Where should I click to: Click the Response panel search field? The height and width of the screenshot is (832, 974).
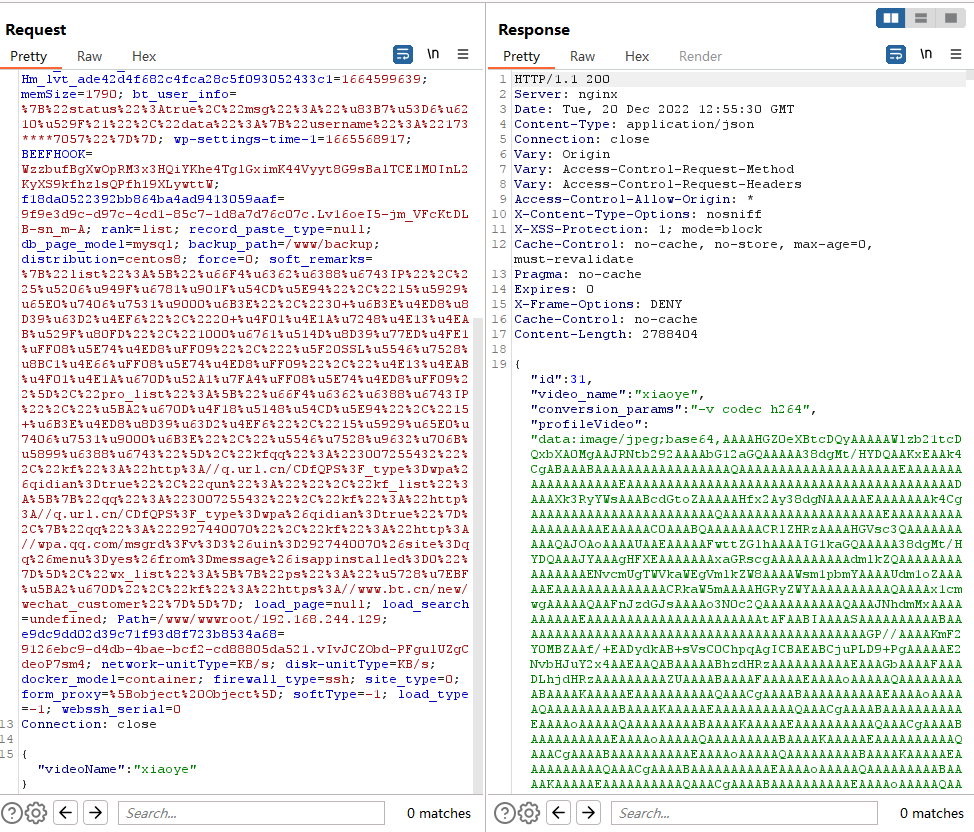pyautogui.click(x=743, y=813)
